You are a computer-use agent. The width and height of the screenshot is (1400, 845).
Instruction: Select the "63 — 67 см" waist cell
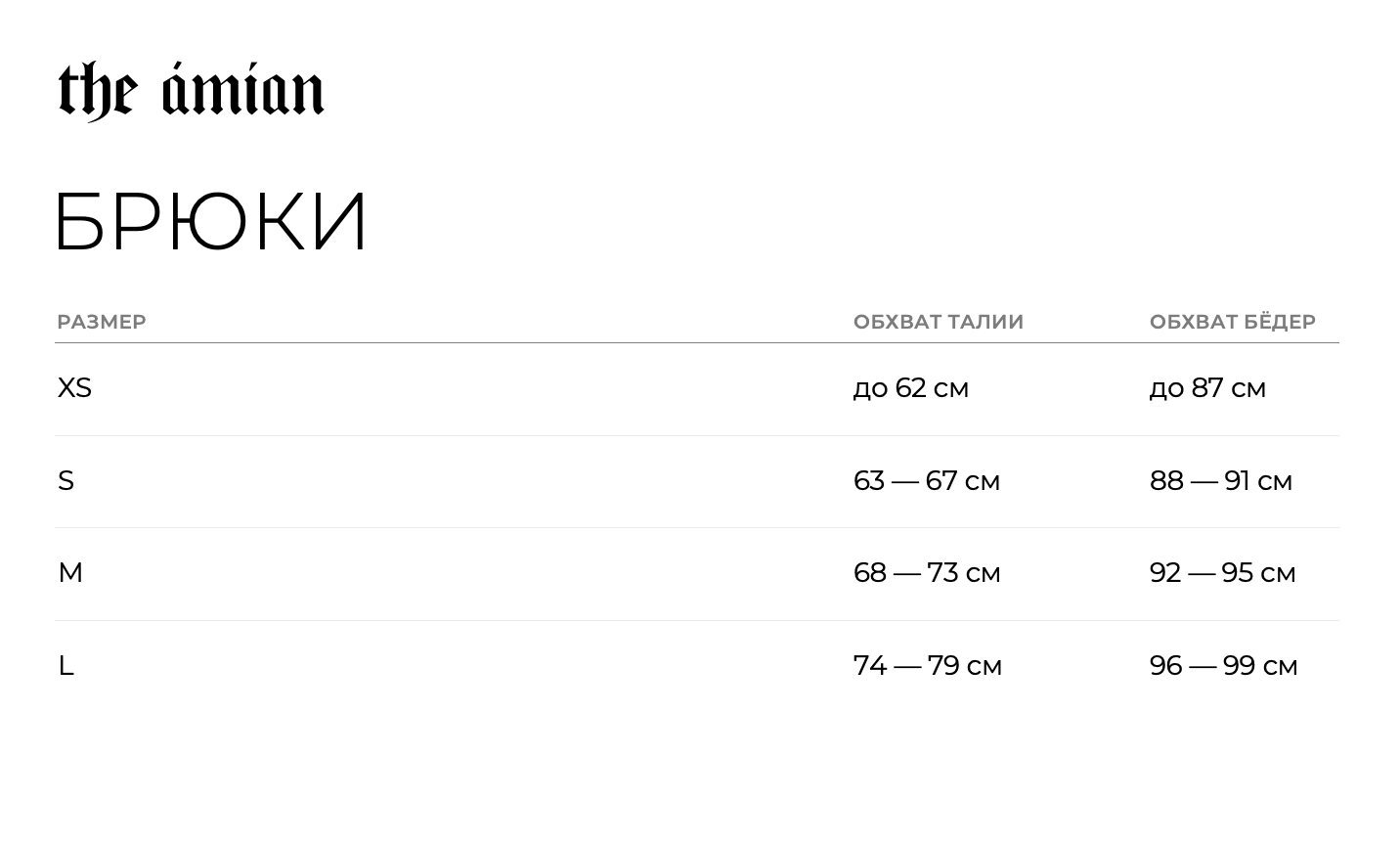926,481
